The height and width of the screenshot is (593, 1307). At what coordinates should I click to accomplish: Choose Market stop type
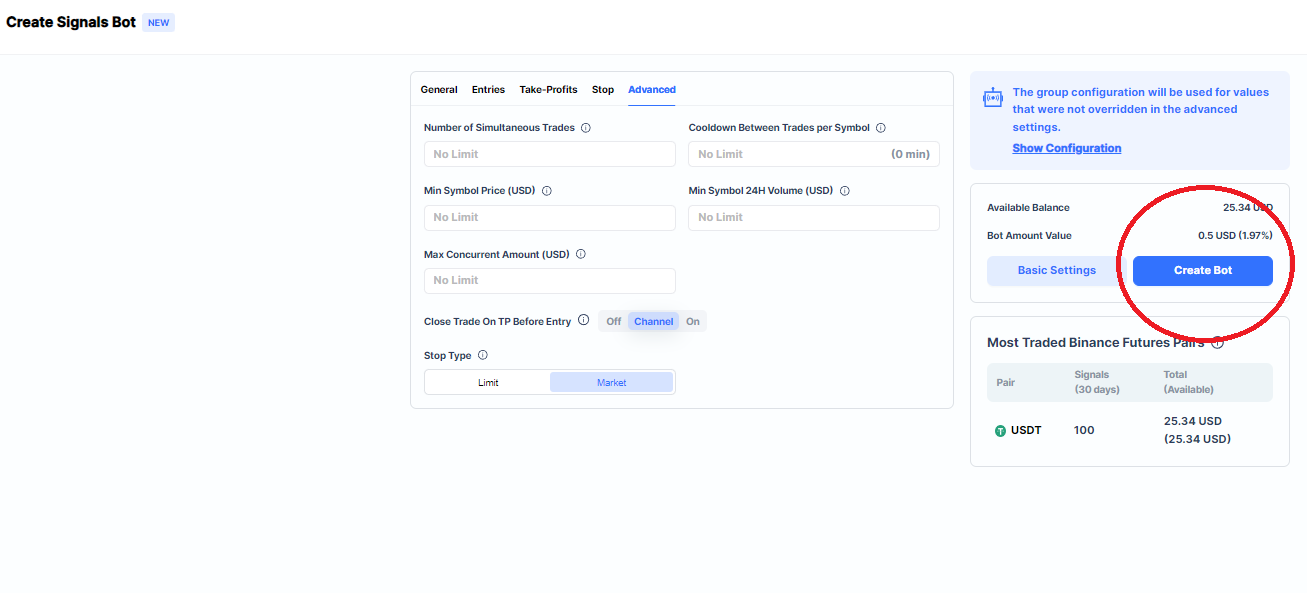(x=611, y=382)
